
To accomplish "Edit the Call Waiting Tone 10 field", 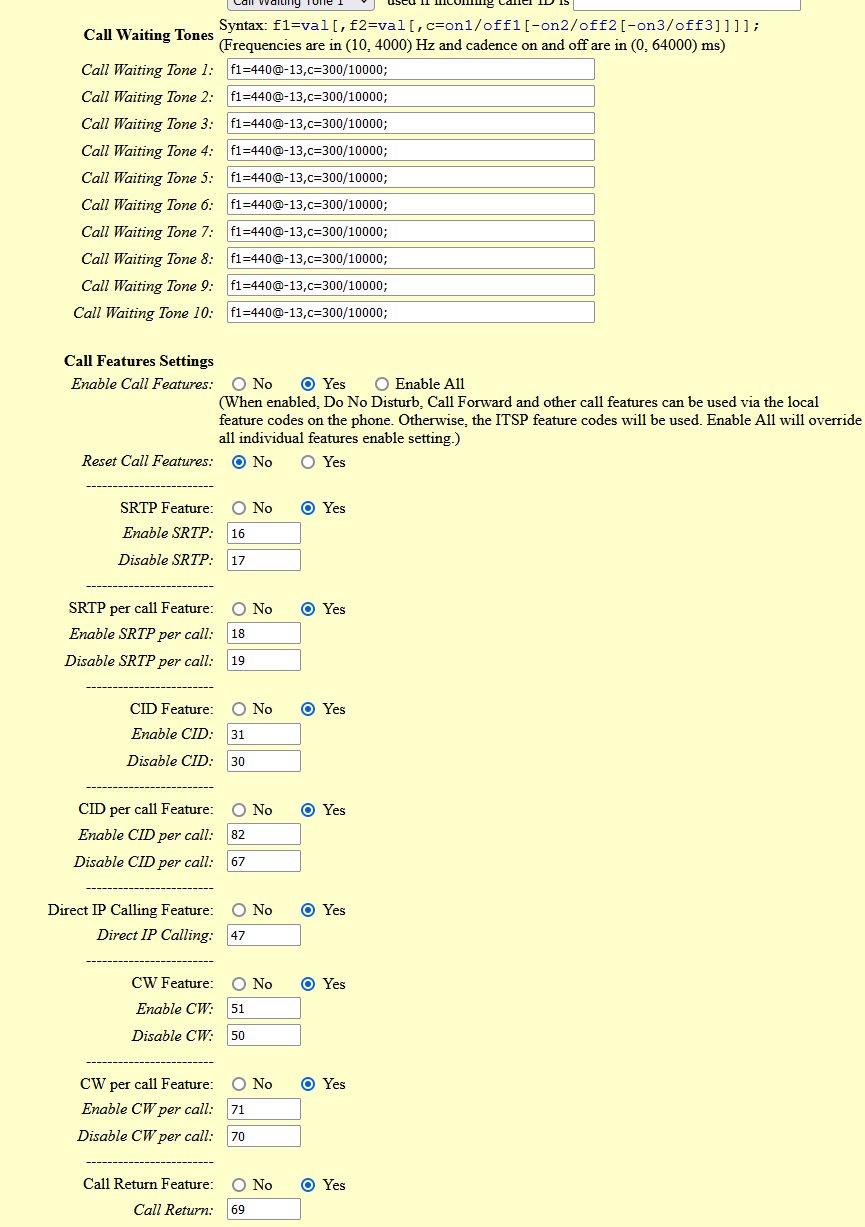I will 411,313.
